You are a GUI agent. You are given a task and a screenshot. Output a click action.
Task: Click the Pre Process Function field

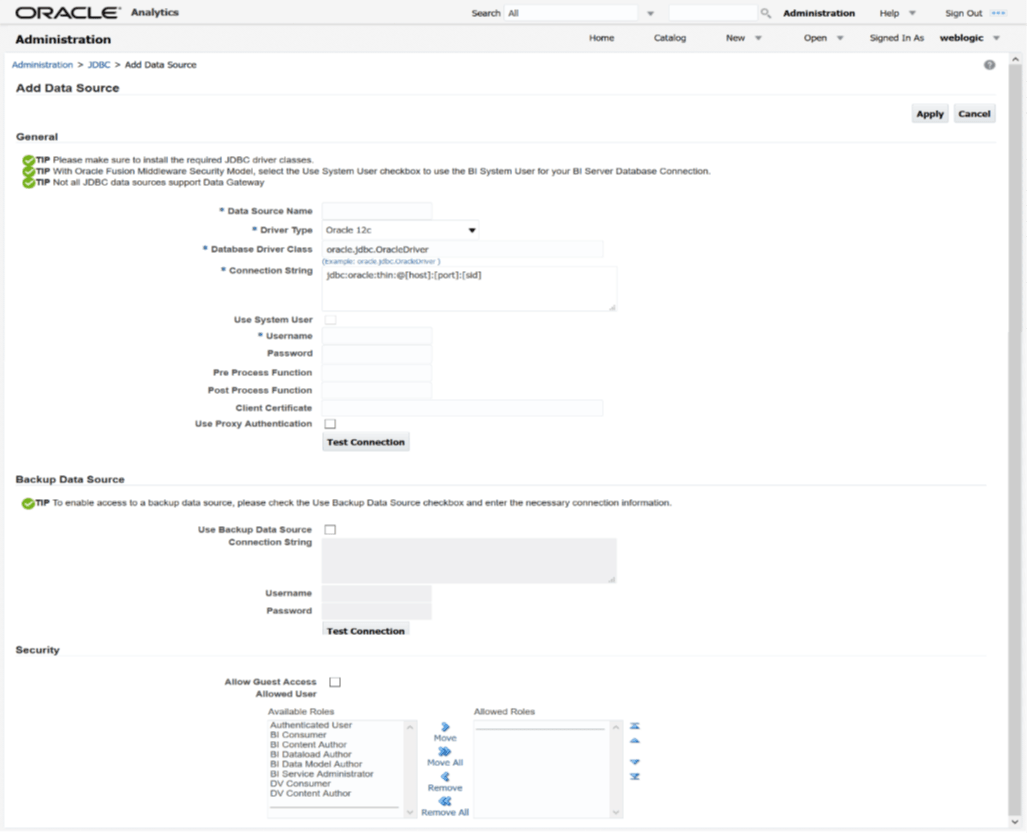point(377,373)
